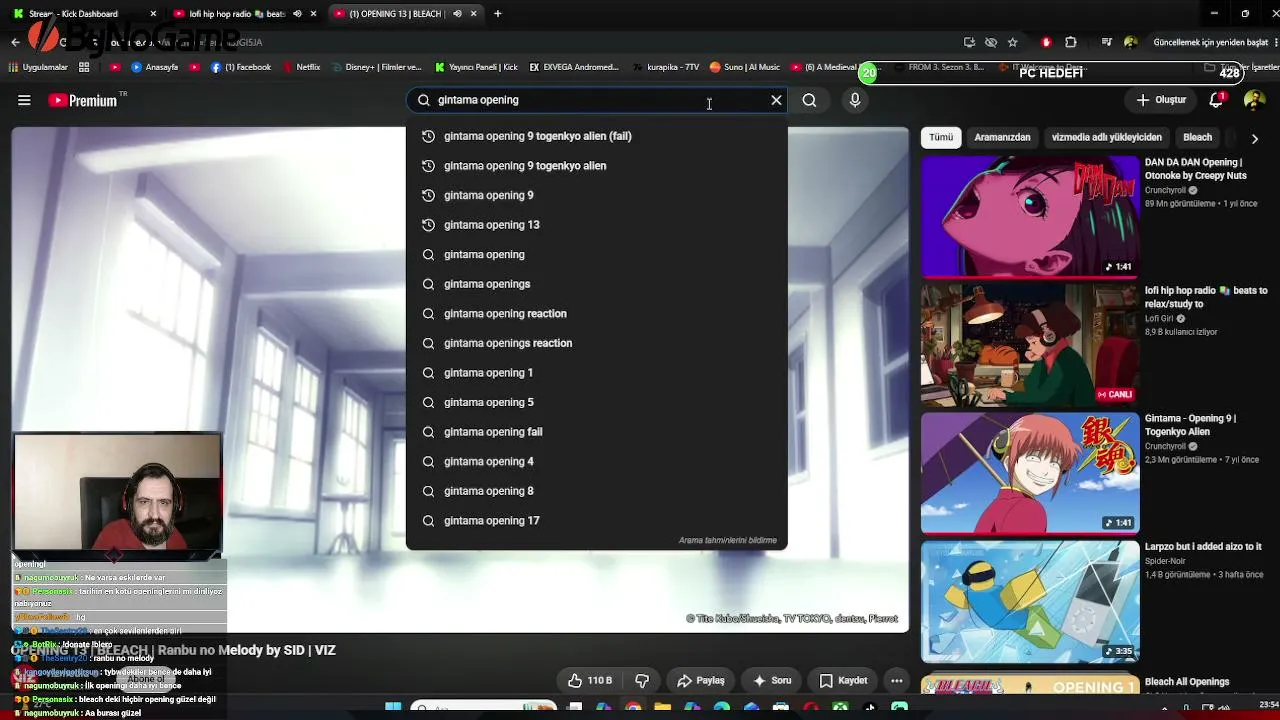Open the Netflix bookmark
This screenshot has width=1280, height=720.
coord(301,68)
